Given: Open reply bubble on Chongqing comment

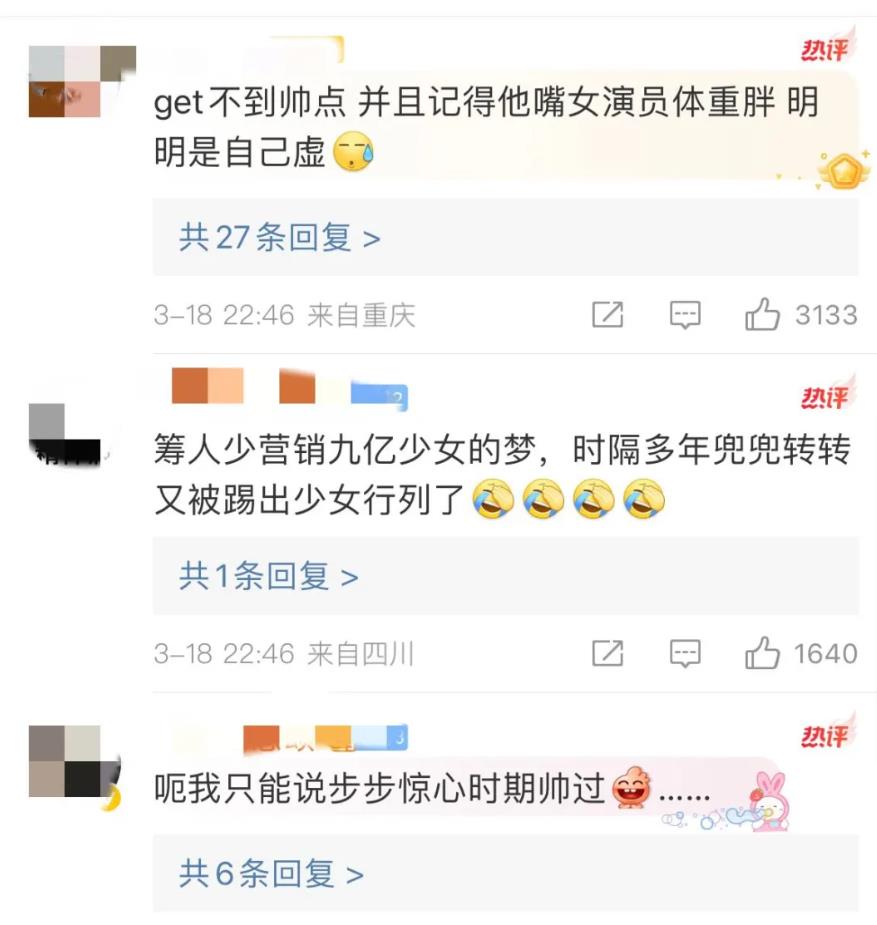Looking at the screenshot, I should (x=685, y=314).
